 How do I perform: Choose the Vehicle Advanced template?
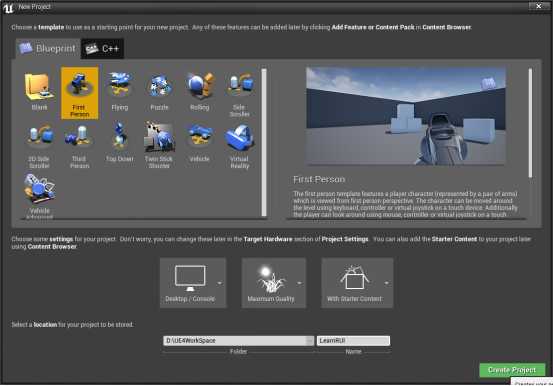[x=40, y=195]
